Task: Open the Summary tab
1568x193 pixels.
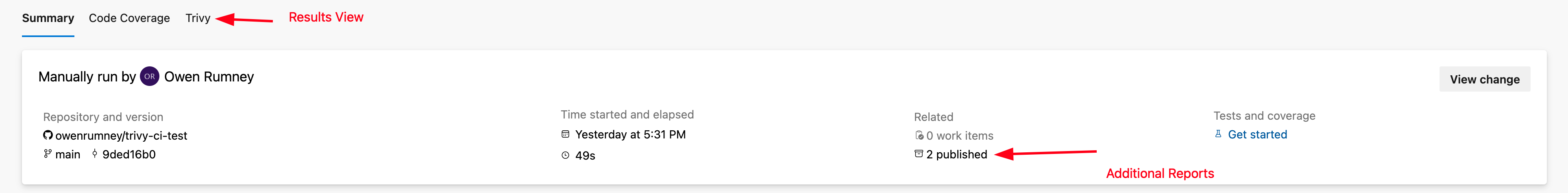Action: click(48, 18)
